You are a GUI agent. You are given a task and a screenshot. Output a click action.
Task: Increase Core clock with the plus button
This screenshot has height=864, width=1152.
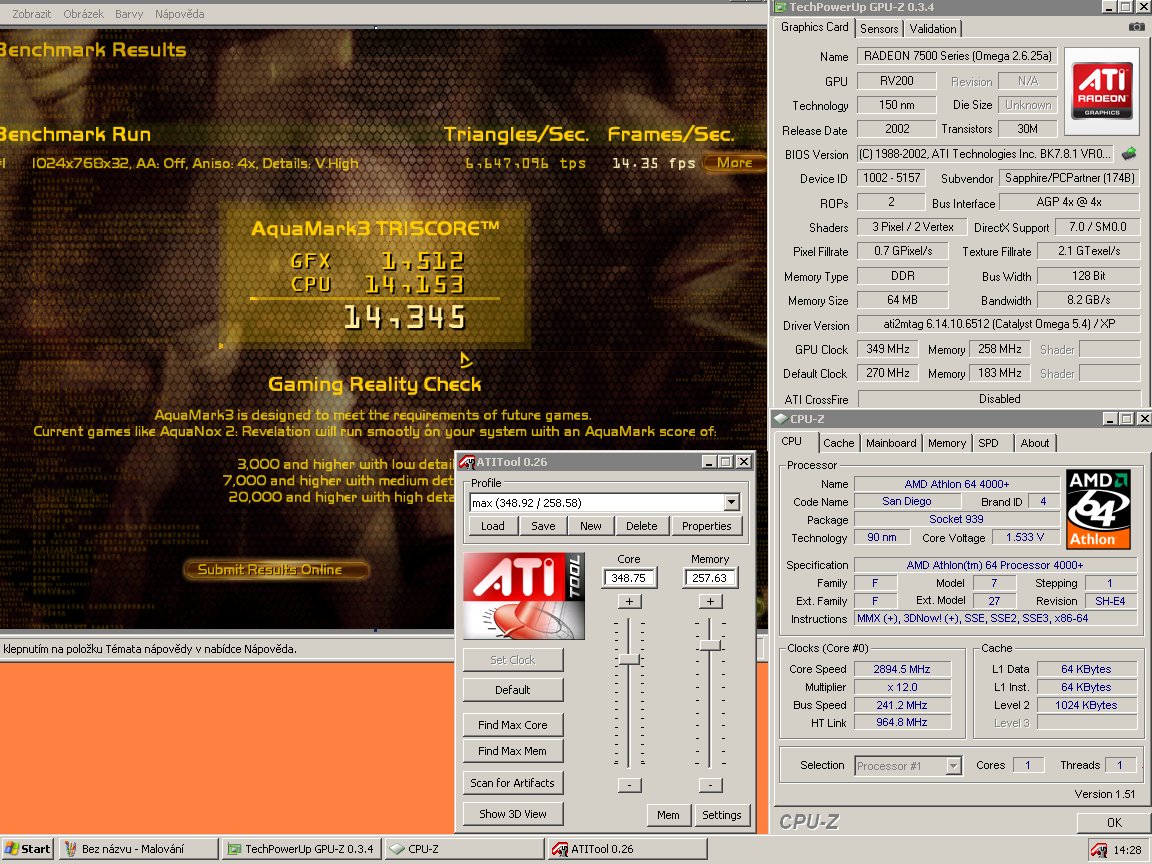point(629,601)
